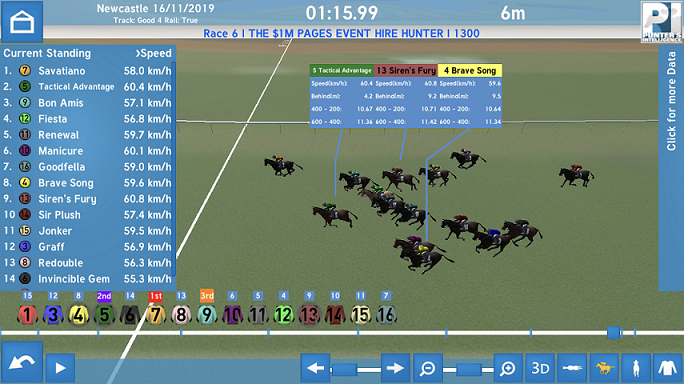Choose the 4 Brave Song data tab
Viewport: 684px width, 384px height.
click(470, 70)
